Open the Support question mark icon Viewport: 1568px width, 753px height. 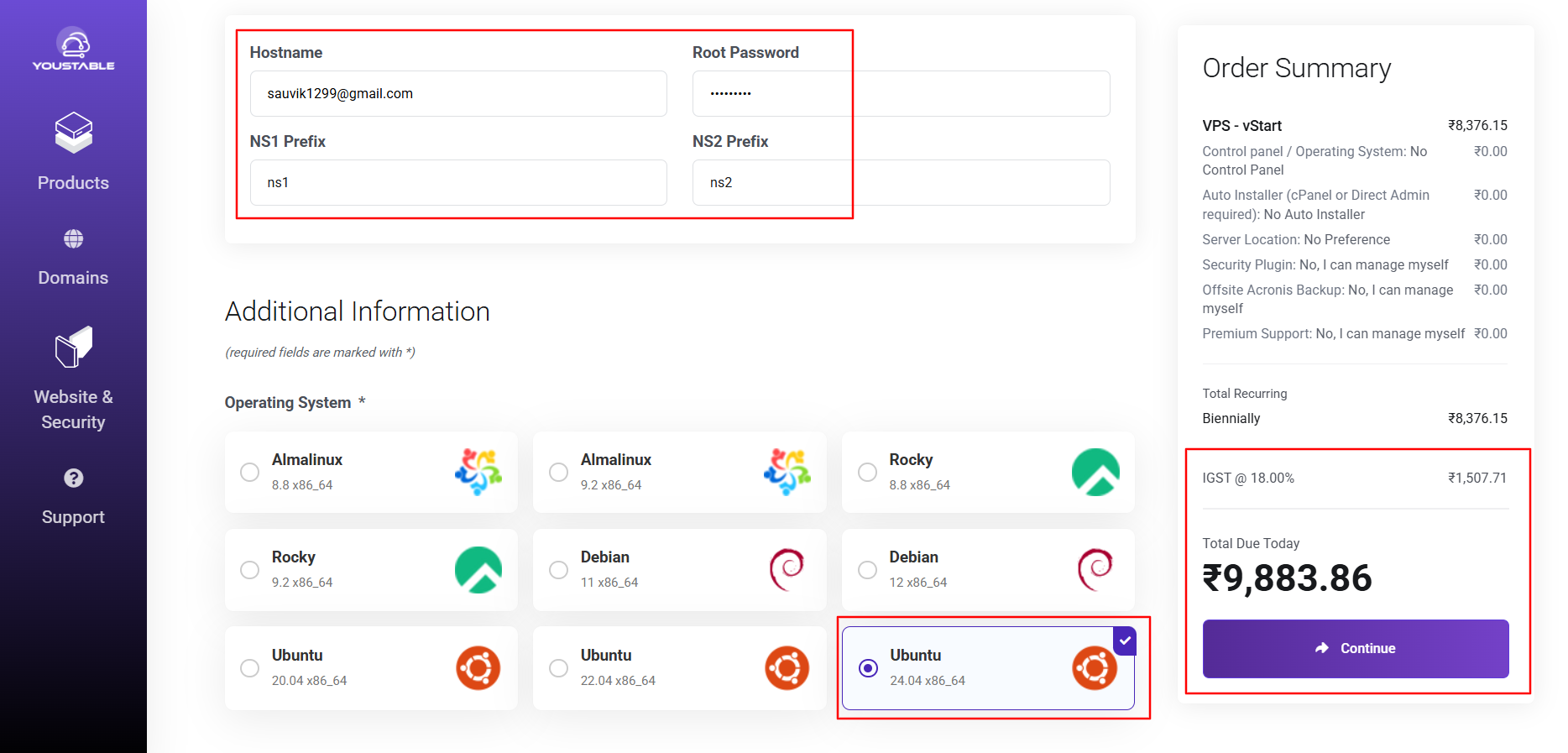tap(73, 478)
